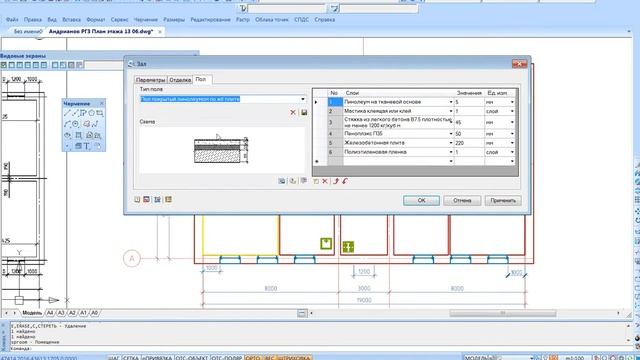Open layer dropdown for Железобетонная плита

451,143
